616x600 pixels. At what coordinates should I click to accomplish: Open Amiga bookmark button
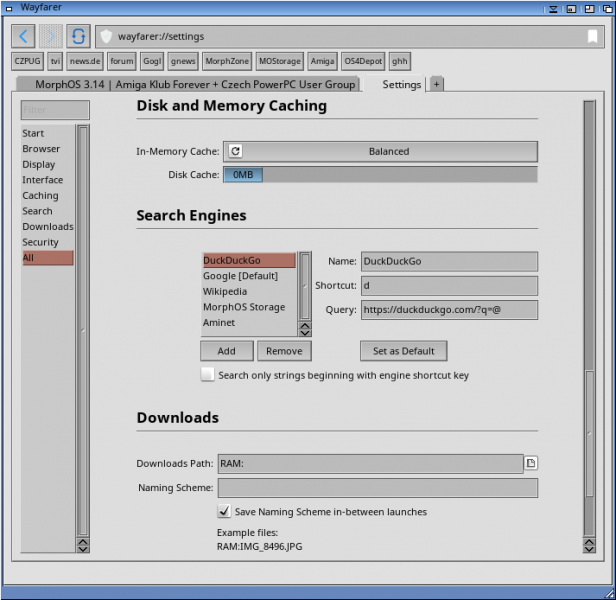[x=323, y=61]
